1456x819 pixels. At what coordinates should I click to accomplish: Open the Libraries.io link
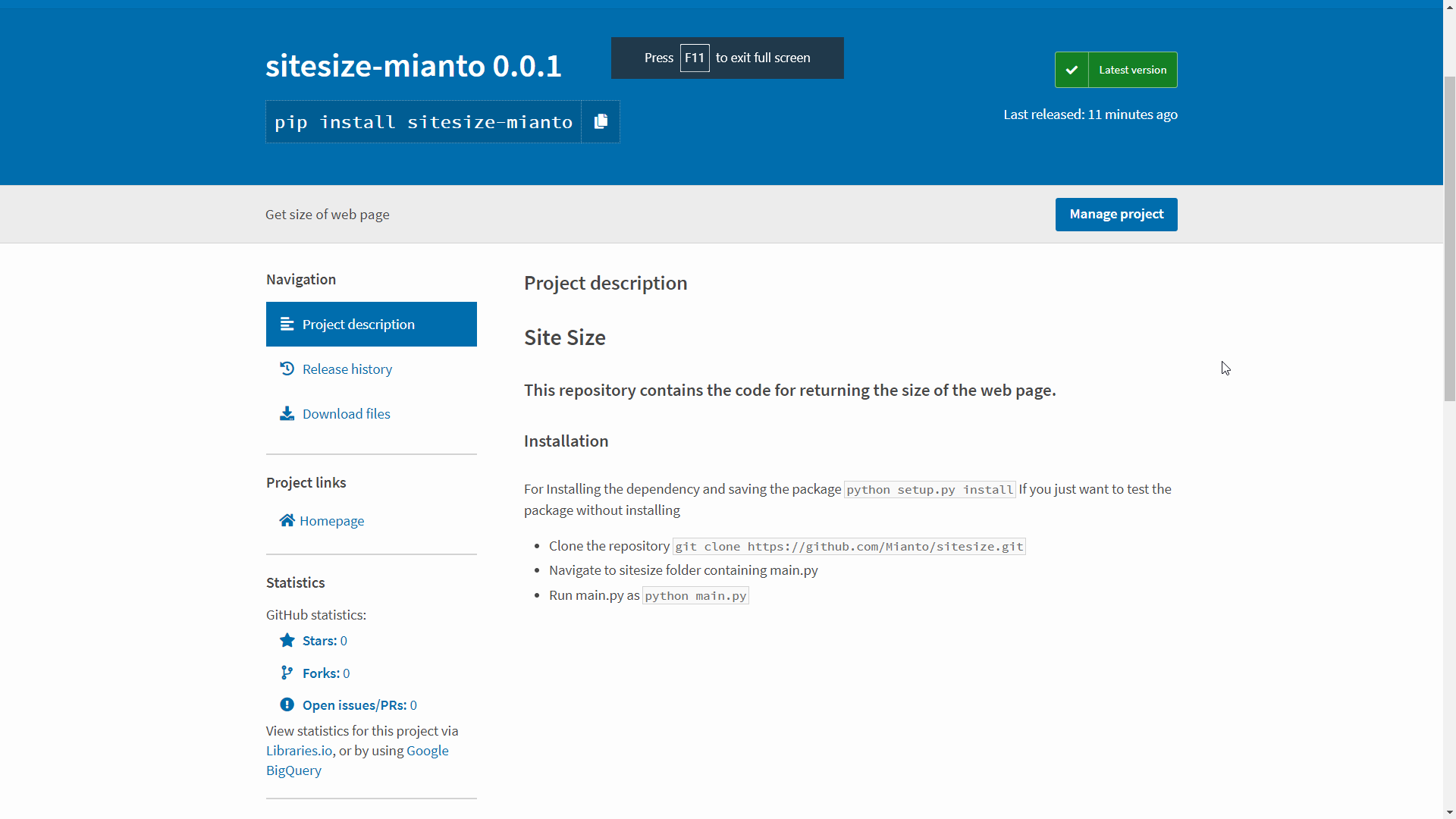[x=299, y=750]
